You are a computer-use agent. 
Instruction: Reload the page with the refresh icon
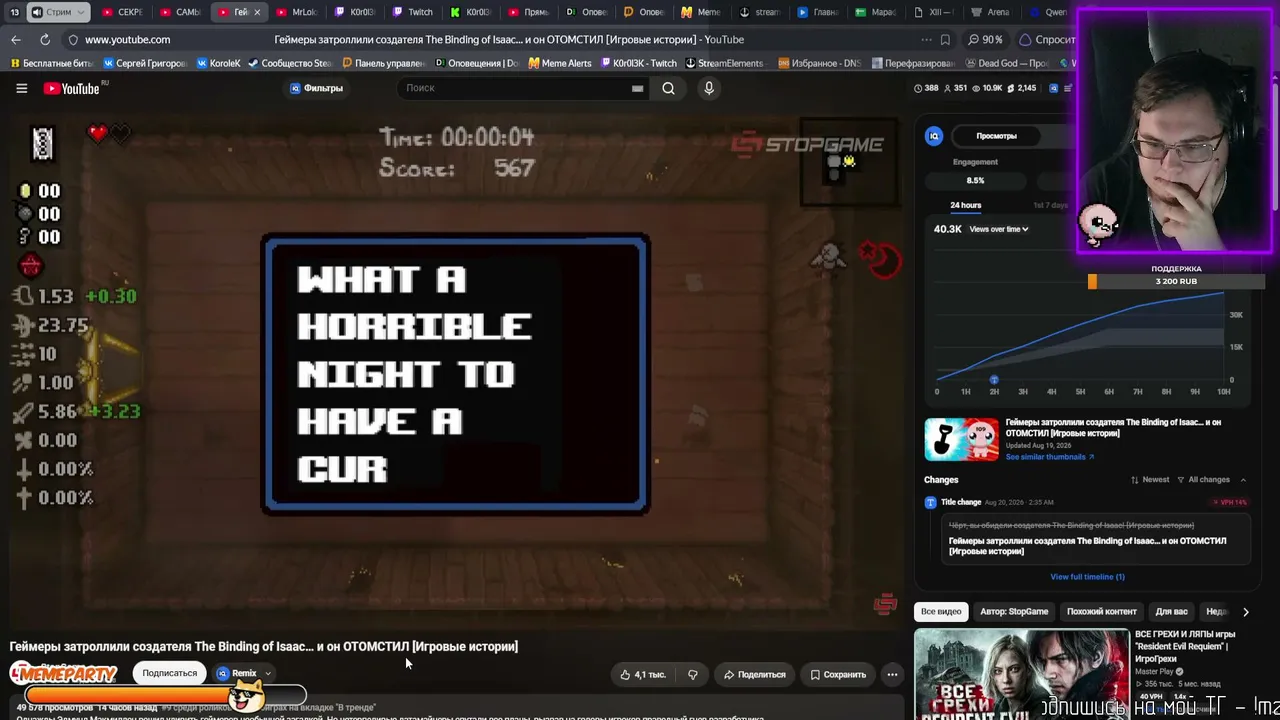45,39
